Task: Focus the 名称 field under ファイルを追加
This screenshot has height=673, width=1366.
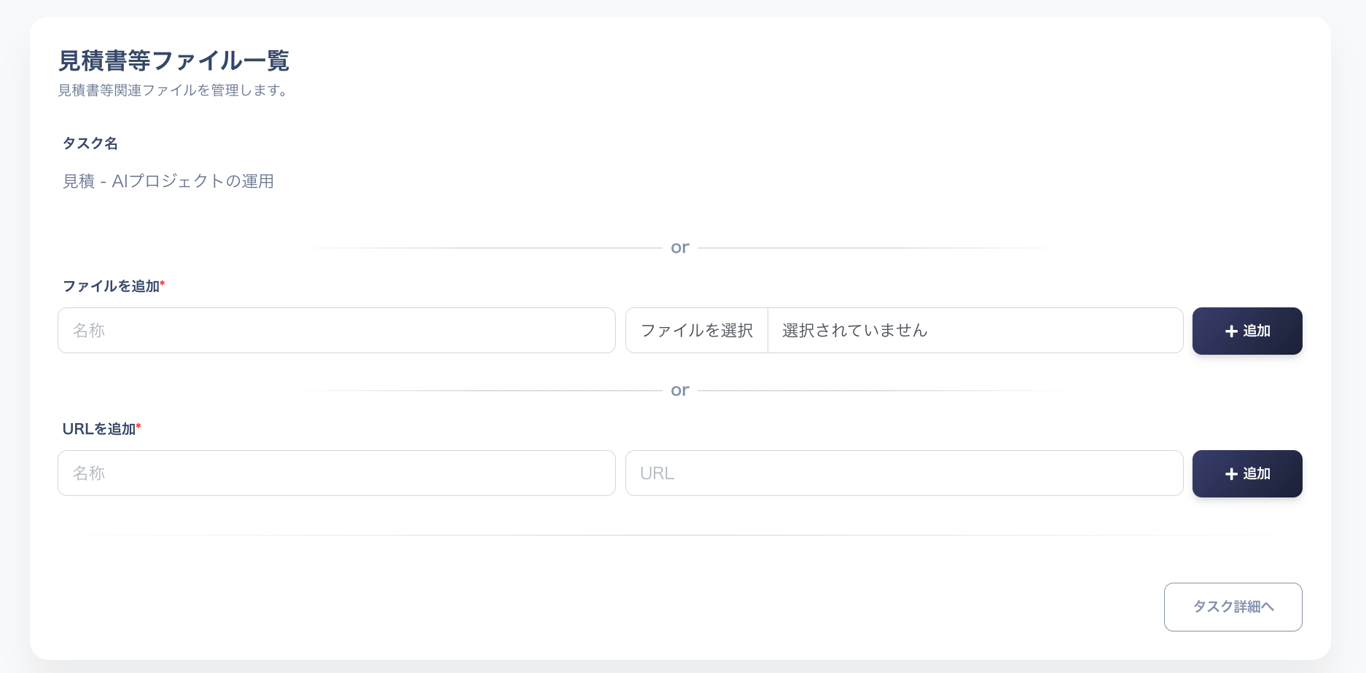Action: point(336,330)
